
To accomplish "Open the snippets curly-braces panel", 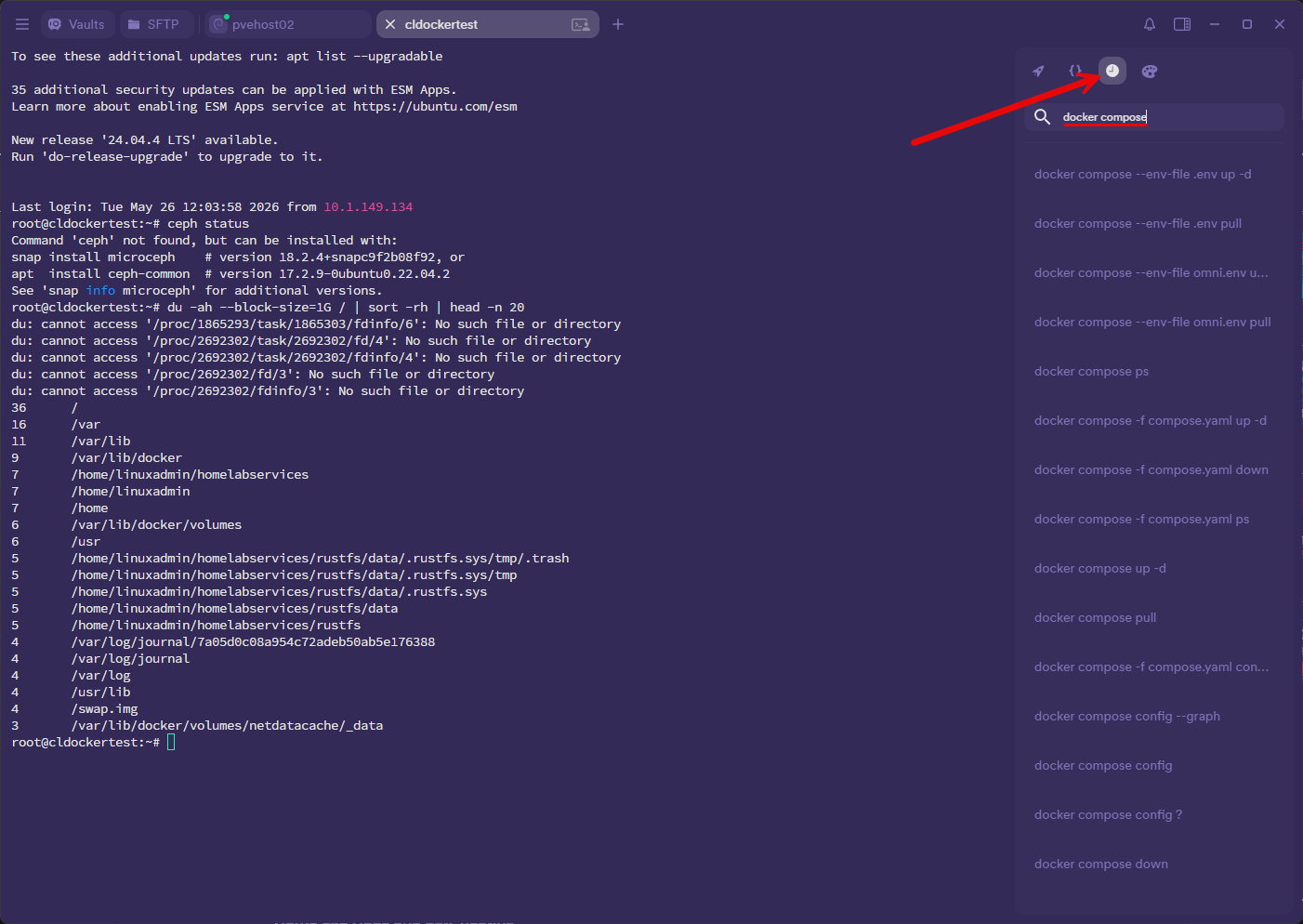I will (1075, 71).
